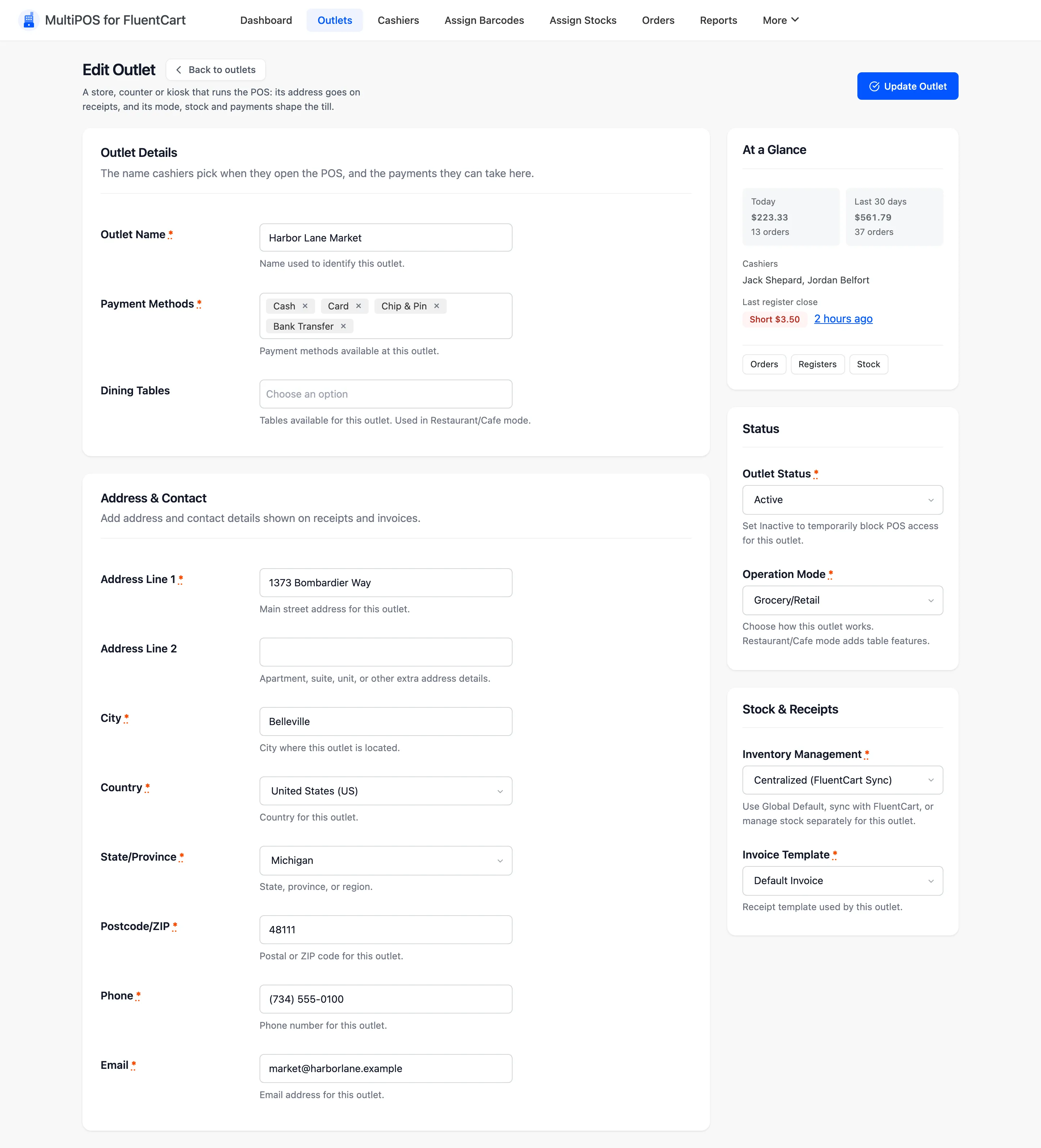Navigate to Orders in the top menu
Screen dimensions: 1041x1148
point(658,20)
